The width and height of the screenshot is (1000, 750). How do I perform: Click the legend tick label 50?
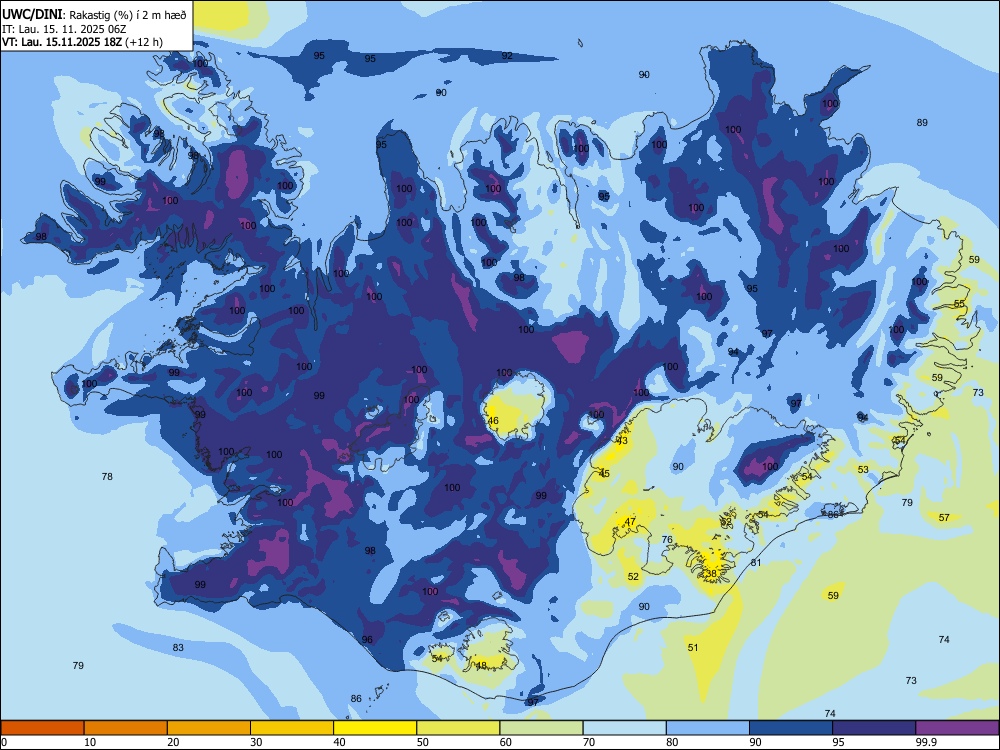423,742
